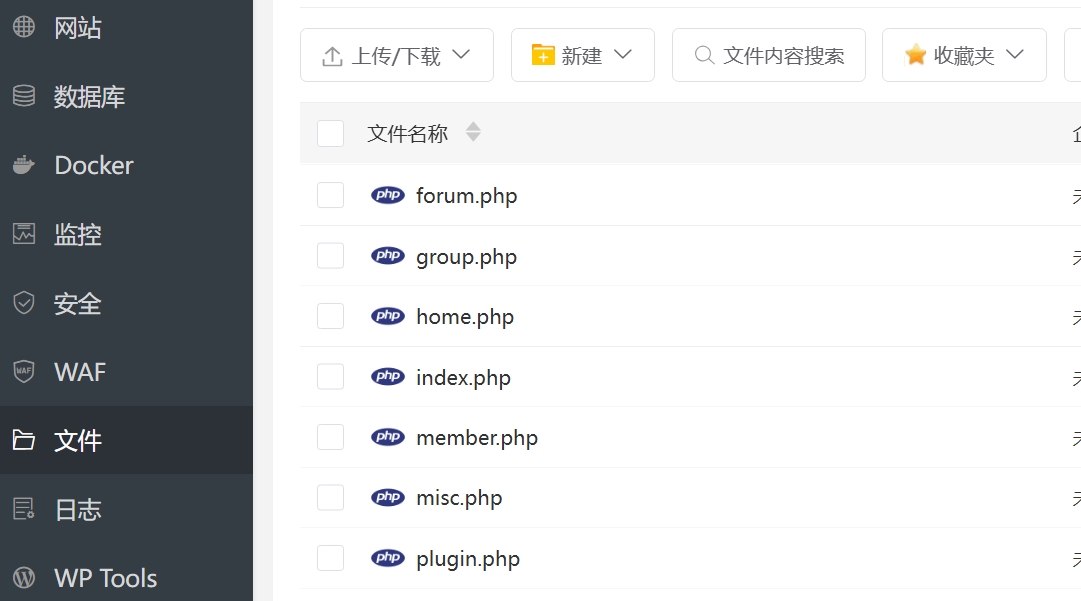The height and width of the screenshot is (601, 1081).
Task: Expand the 新建 dropdown menu
Action: click(x=582, y=55)
